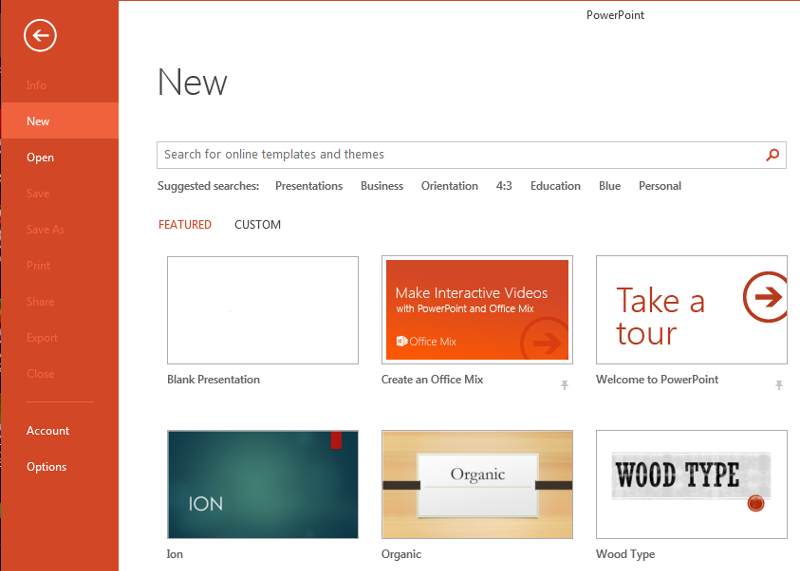Click the search templates input field

[460, 155]
